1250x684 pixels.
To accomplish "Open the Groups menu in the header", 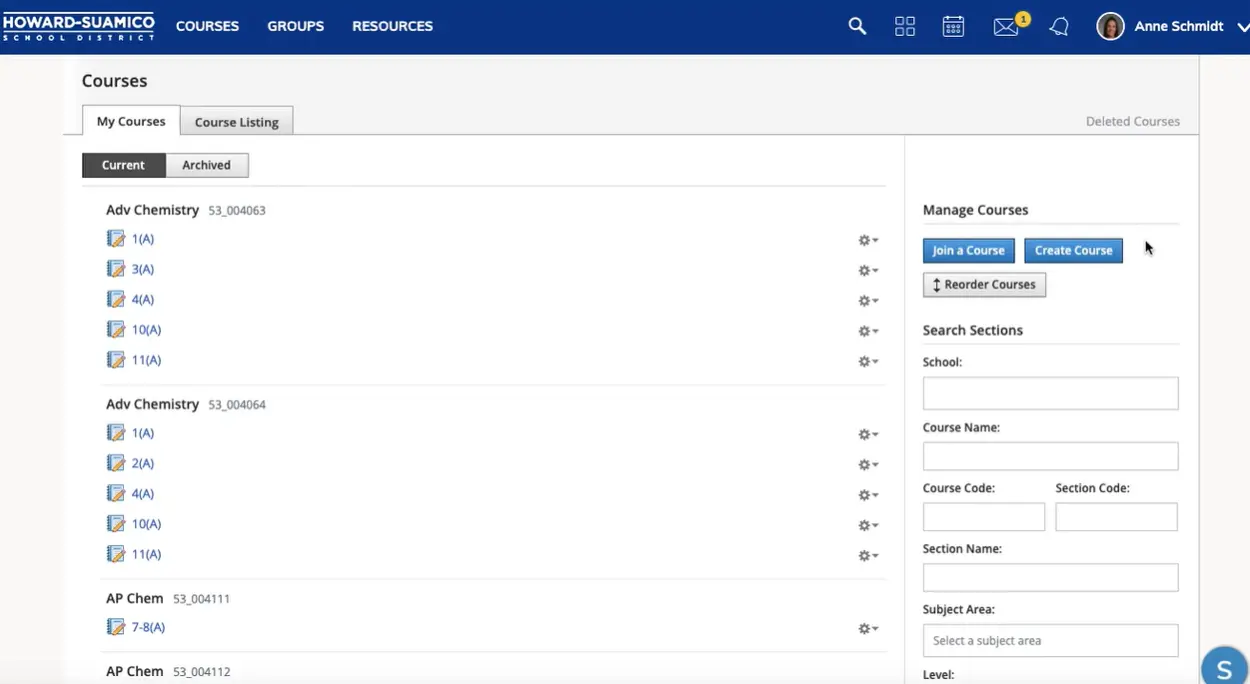I will coord(295,26).
